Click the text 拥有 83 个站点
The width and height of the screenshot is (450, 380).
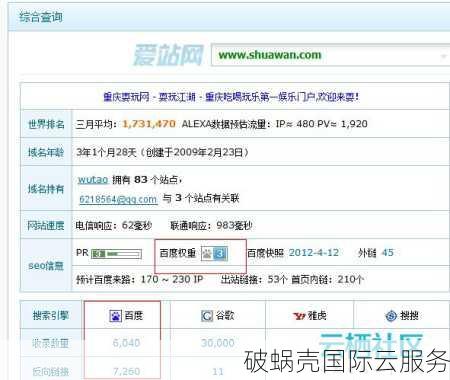pyautogui.click(x=147, y=180)
